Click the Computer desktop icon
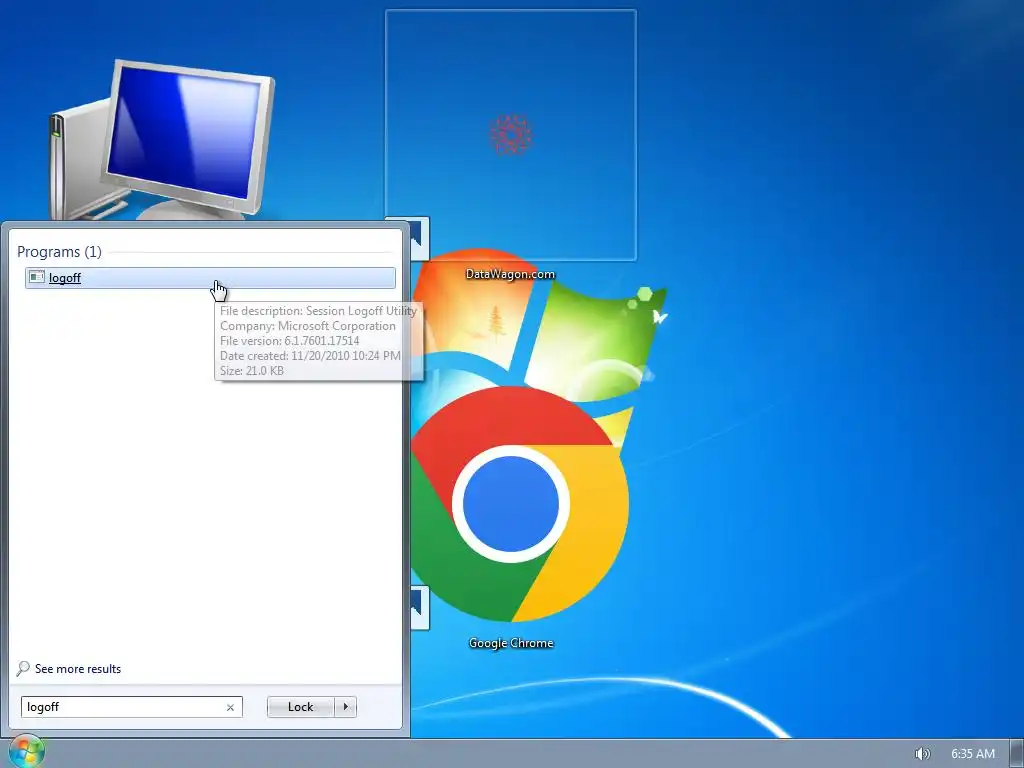The width and height of the screenshot is (1024, 768). [x=162, y=140]
